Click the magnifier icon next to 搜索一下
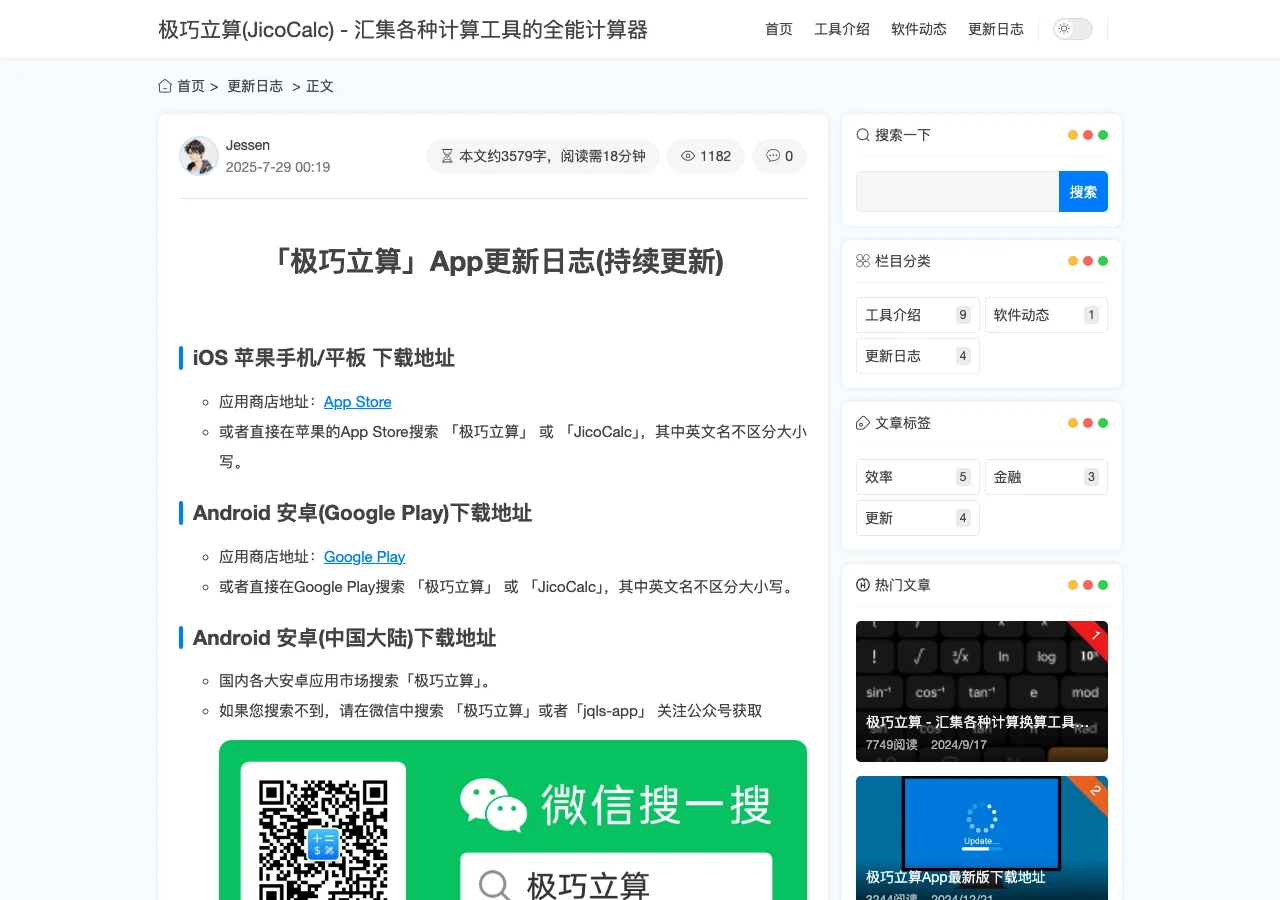The image size is (1280, 900). click(x=863, y=135)
